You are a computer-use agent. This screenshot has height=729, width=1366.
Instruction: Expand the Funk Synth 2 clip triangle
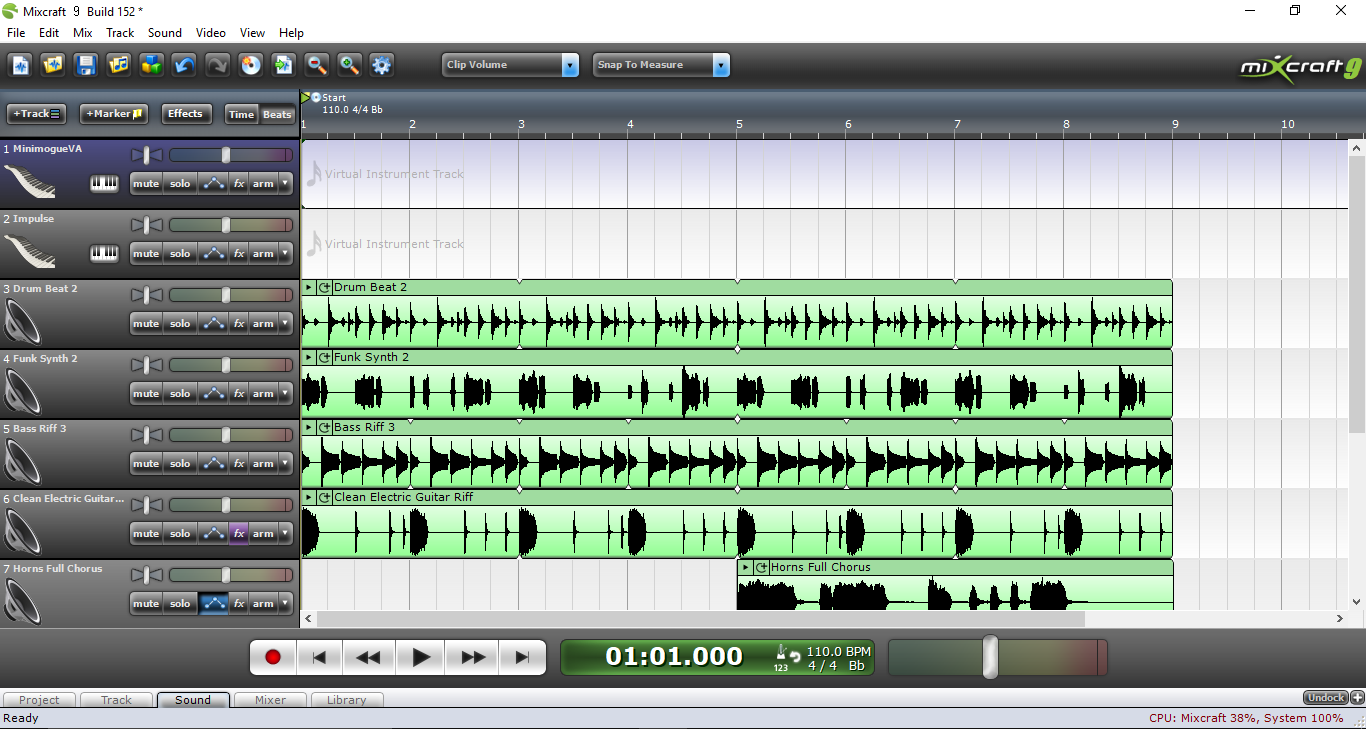[309, 357]
